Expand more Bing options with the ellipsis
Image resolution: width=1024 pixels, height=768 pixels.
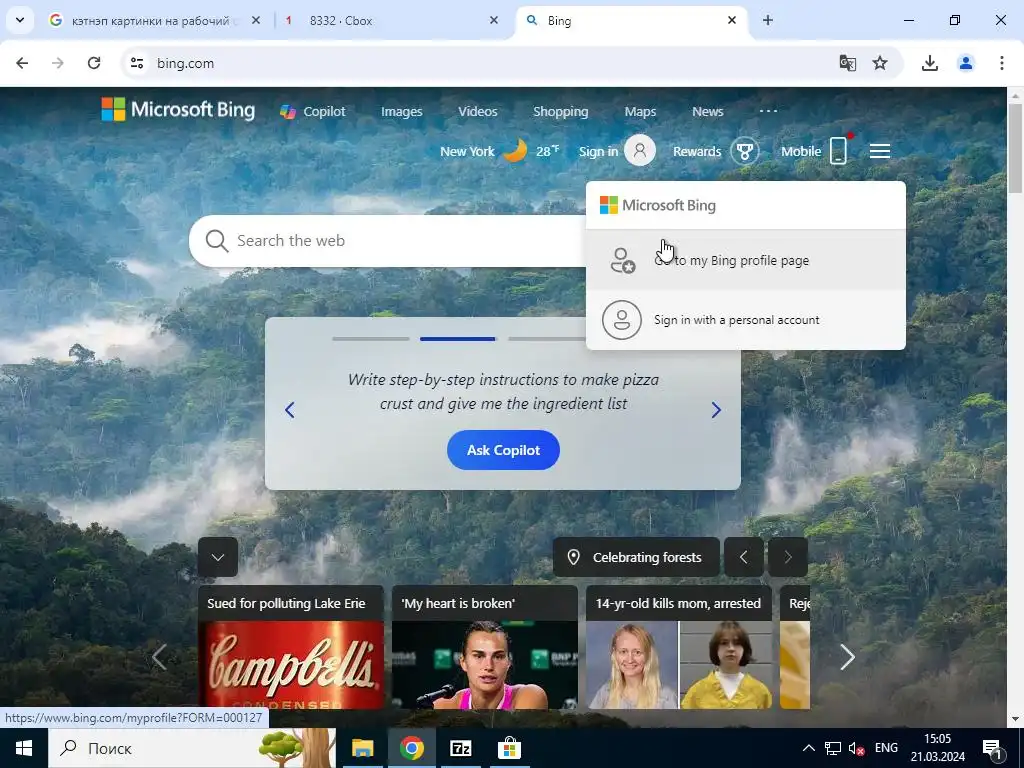pos(769,111)
